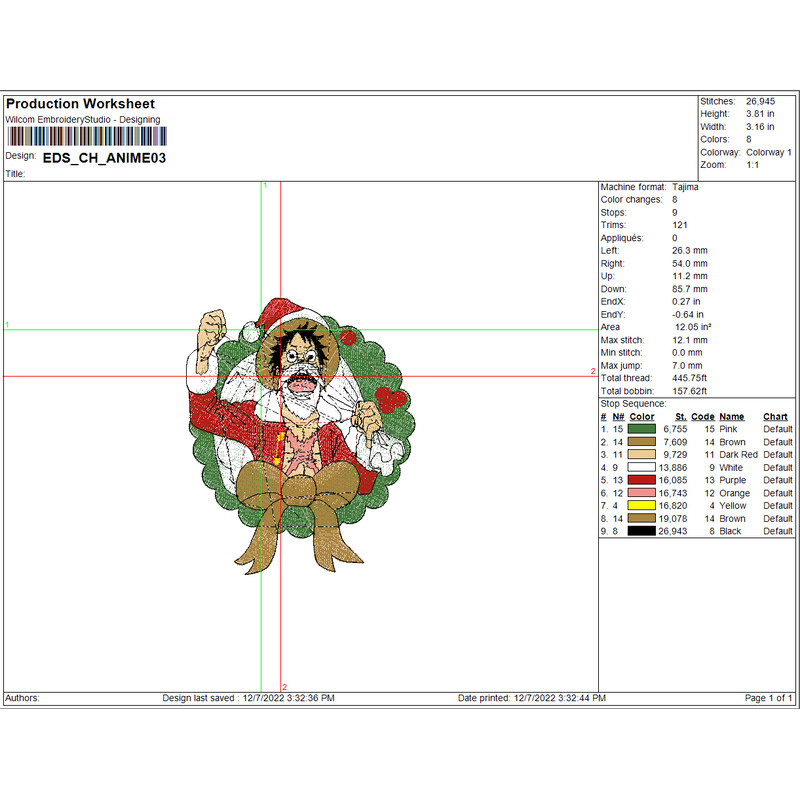Viewport: 800px width, 800px height.
Task: Click the design name EDS_CH_ANIME03
Action: tap(105, 158)
